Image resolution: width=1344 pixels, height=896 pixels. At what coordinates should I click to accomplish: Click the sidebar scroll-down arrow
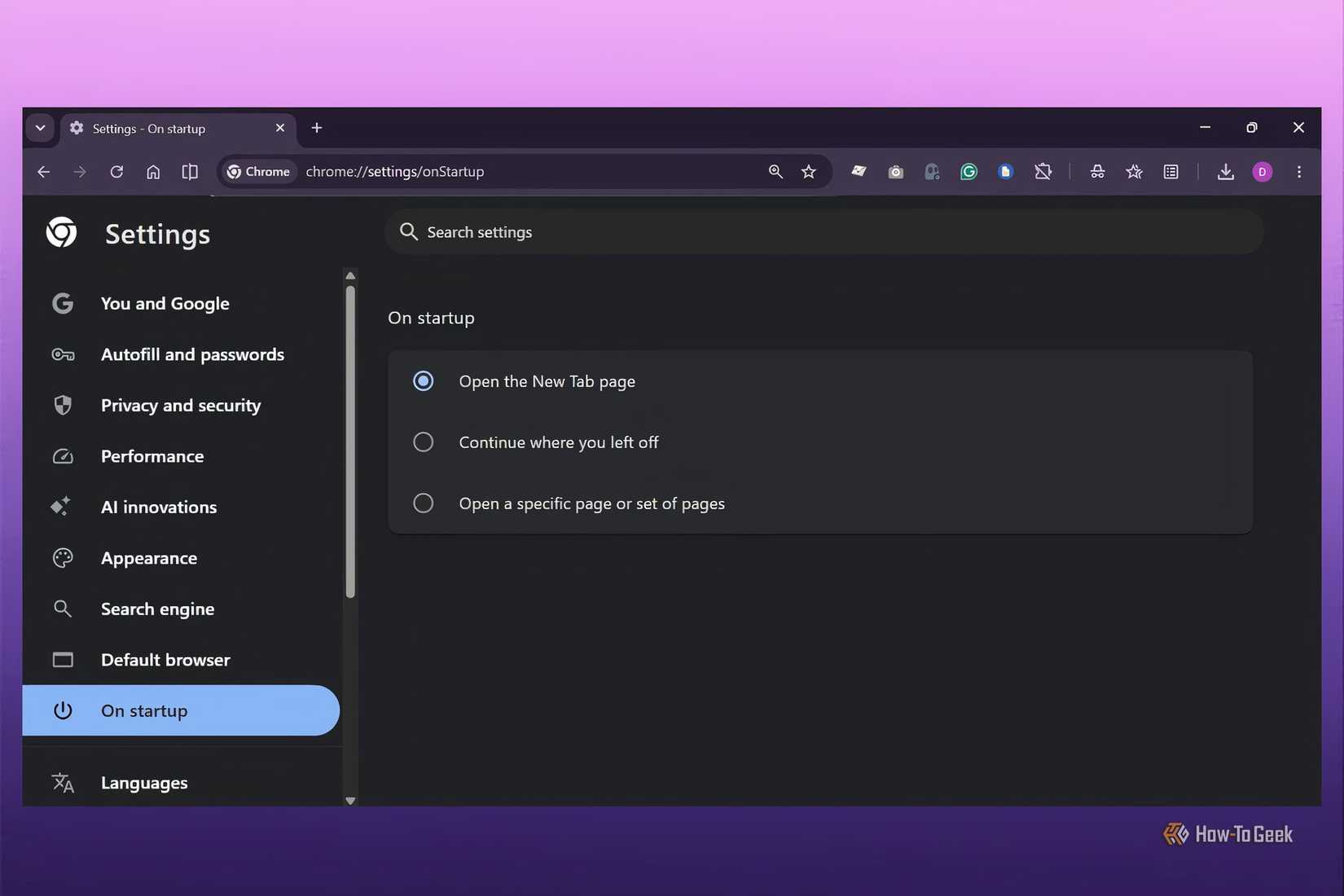350,801
